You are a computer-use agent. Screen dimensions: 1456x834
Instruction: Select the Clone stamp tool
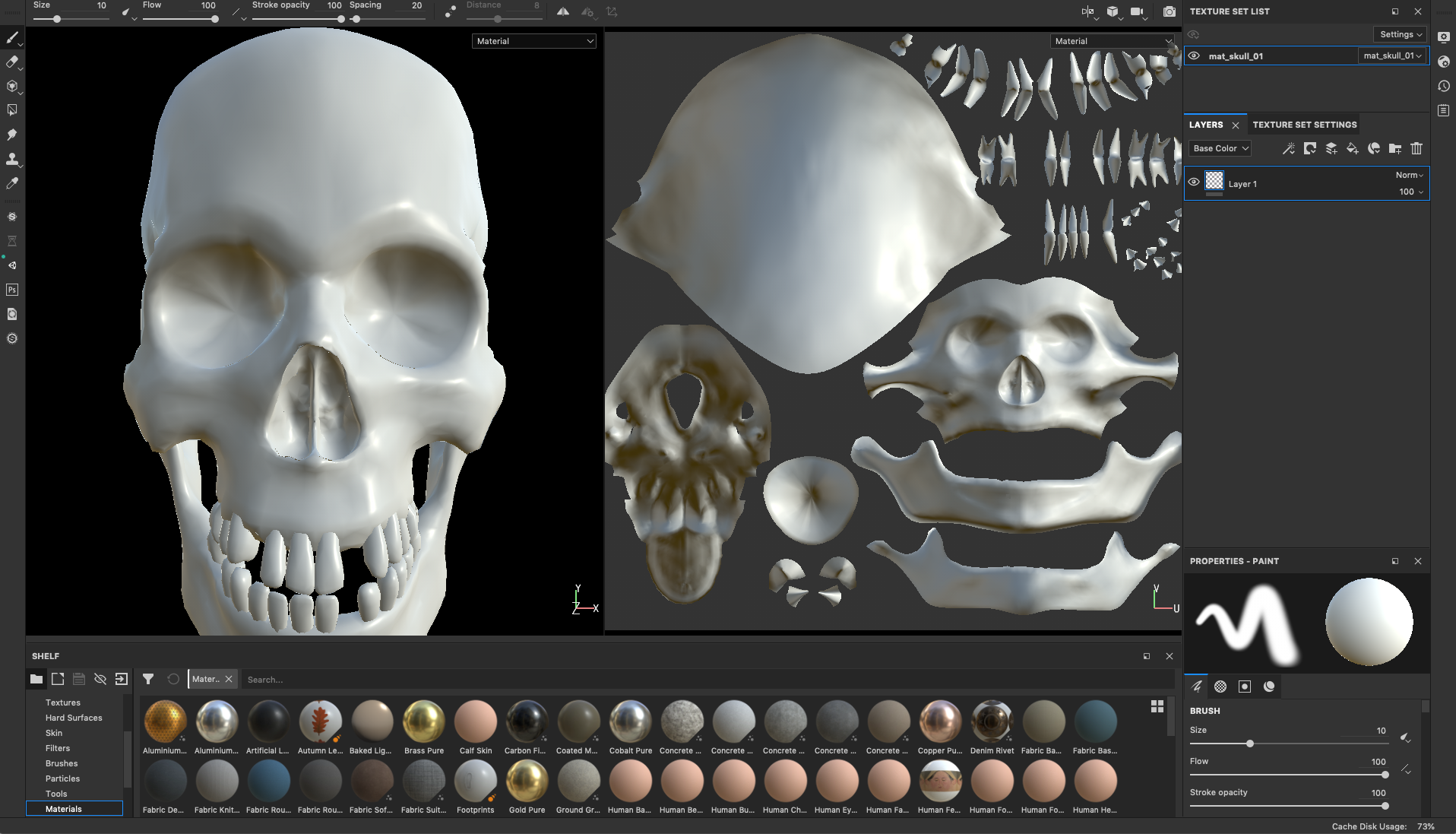[12, 159]
